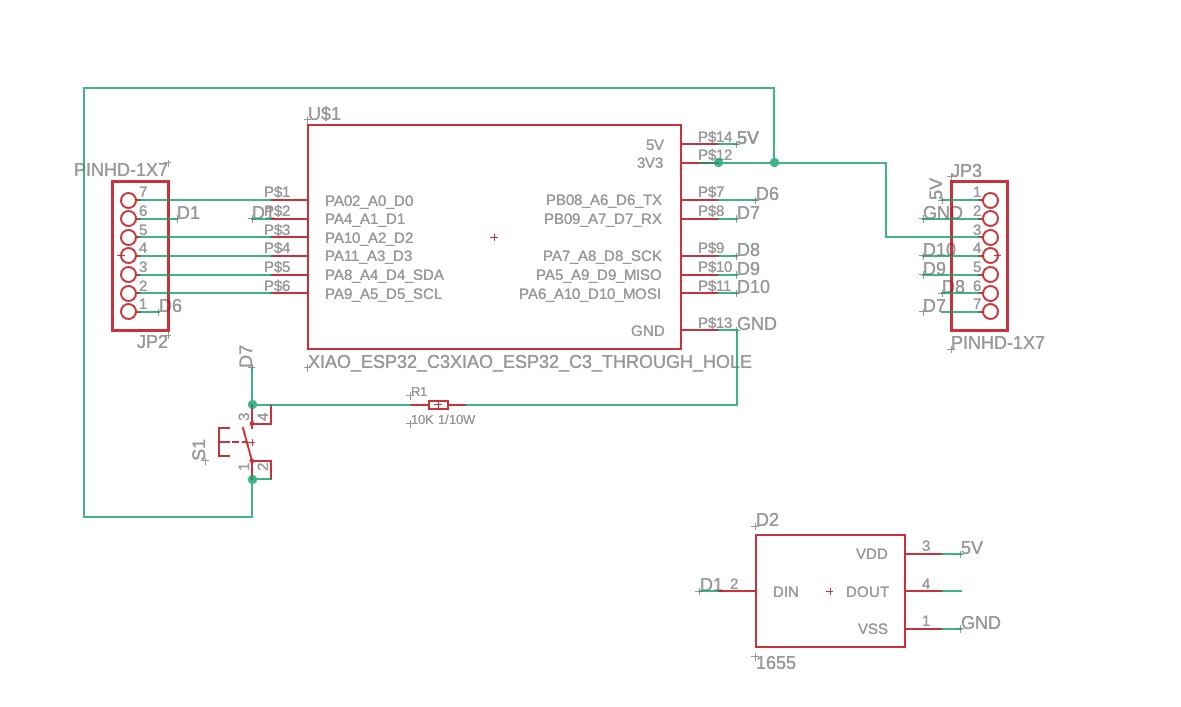Select the PA7_A8_D8_SCK pin label
The width and height of the screenshot is (1181, 707).
click(x=603, y=256)
